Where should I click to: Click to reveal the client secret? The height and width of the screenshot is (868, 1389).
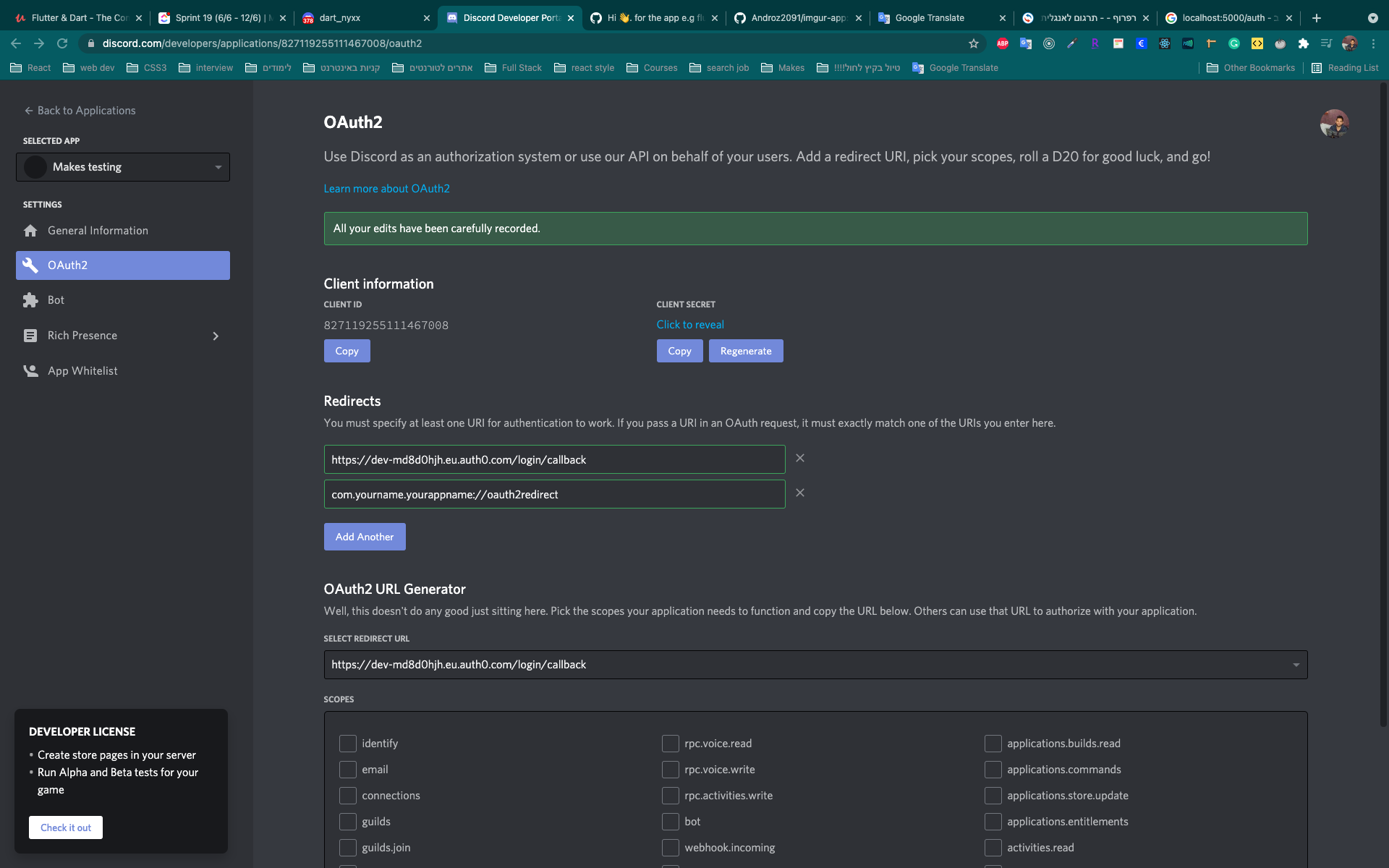690,325
